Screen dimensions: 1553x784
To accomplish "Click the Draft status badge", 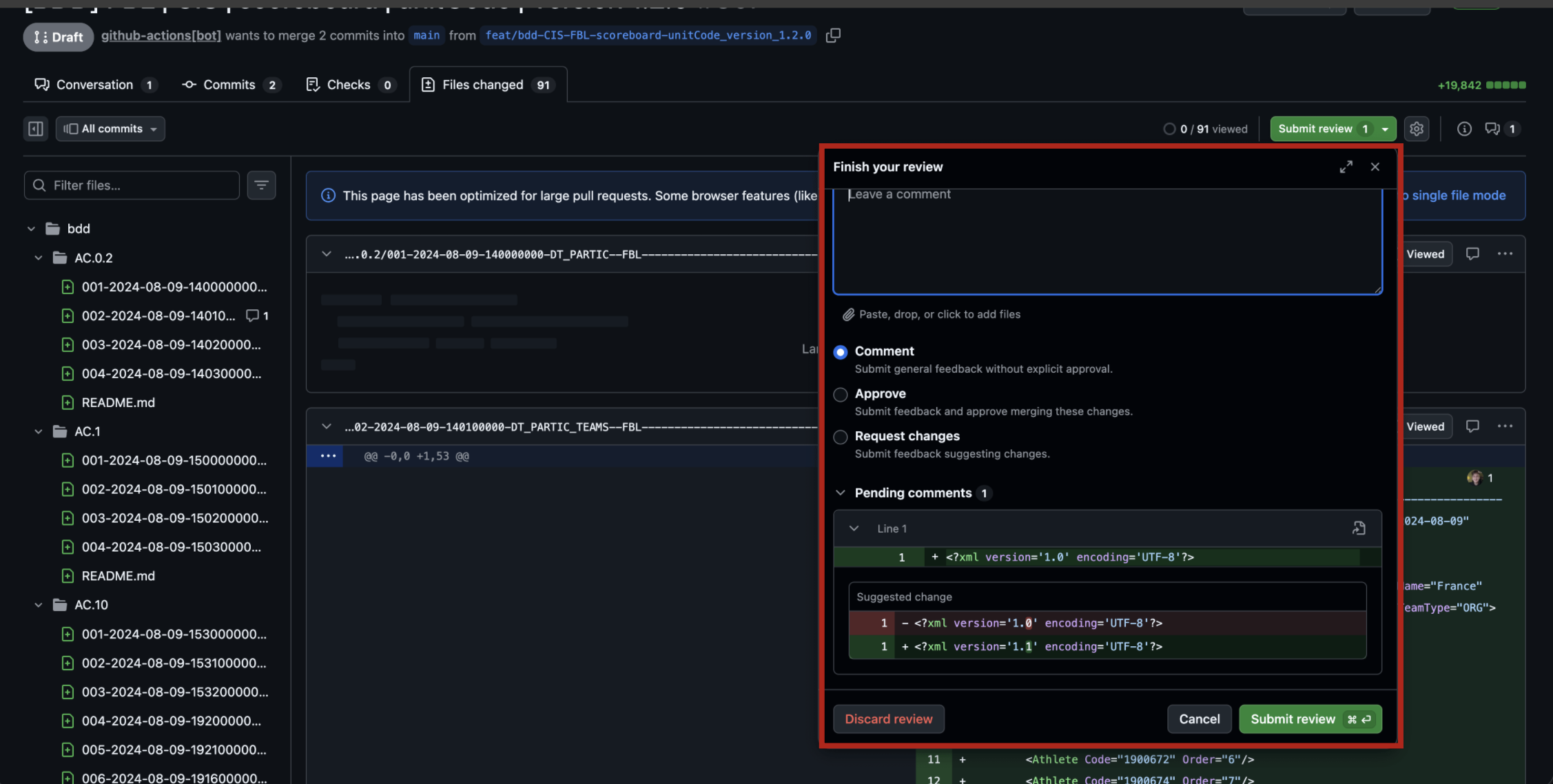I will tap(59, 37).
